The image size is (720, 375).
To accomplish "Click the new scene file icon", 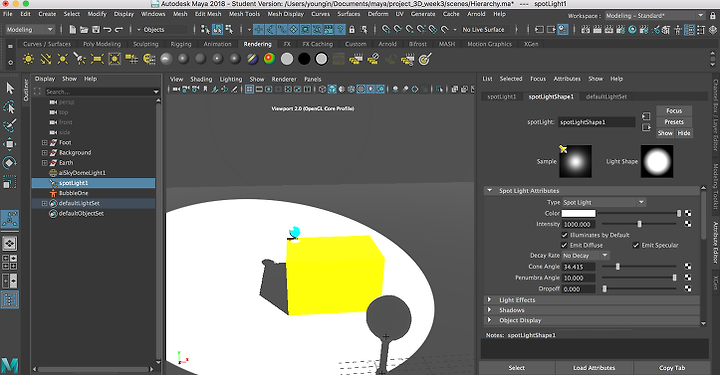I will coord(73,29).
